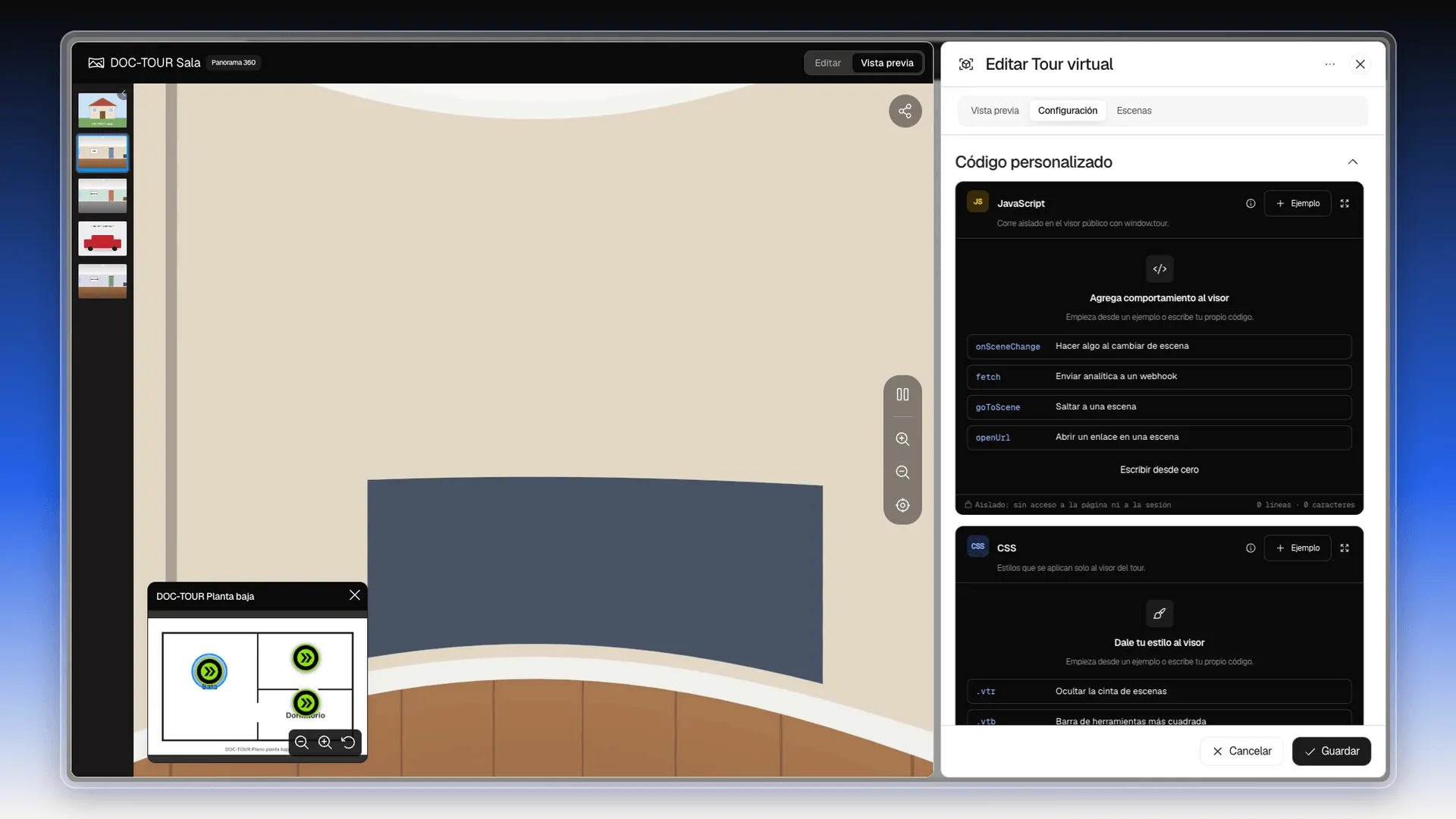Insert the goToScene example
This screenshot has width=1456, height=819.
point(1159,407)
